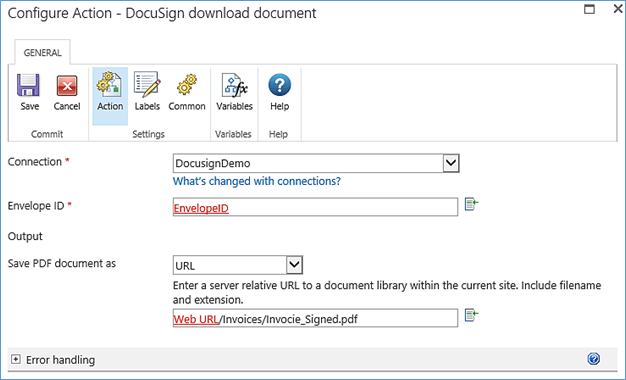Image resolution: width=626 pixels, height=380 pixels.
Task: Click the Save PDF document as label
Action: (62, 263)
